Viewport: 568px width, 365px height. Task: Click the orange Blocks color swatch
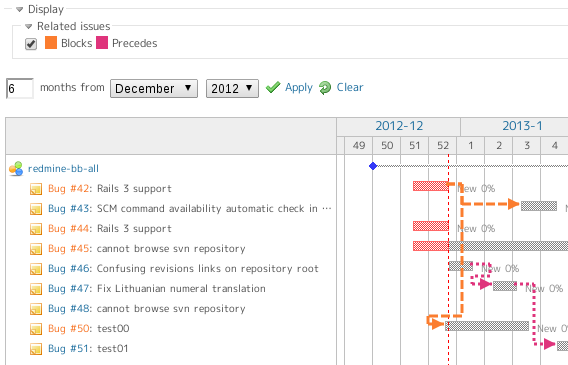coord(51,42)
